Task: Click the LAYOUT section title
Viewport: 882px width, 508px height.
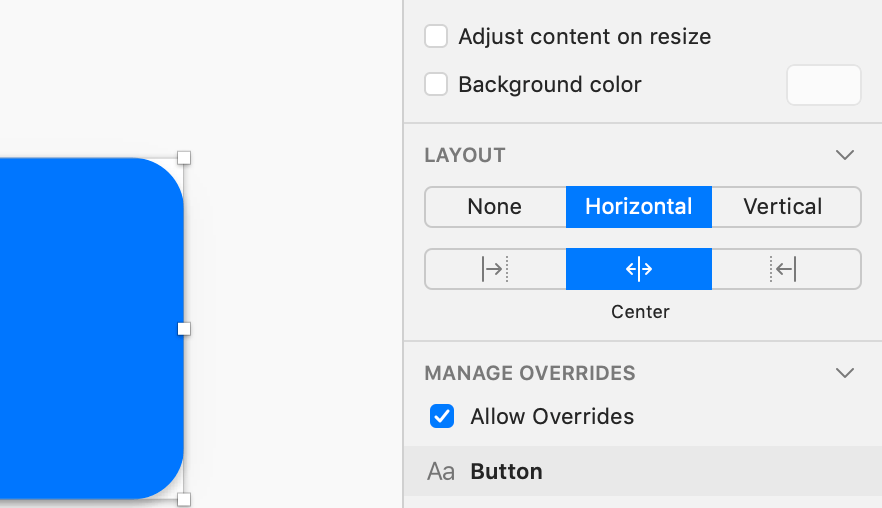Action: [x=465, y=155]
